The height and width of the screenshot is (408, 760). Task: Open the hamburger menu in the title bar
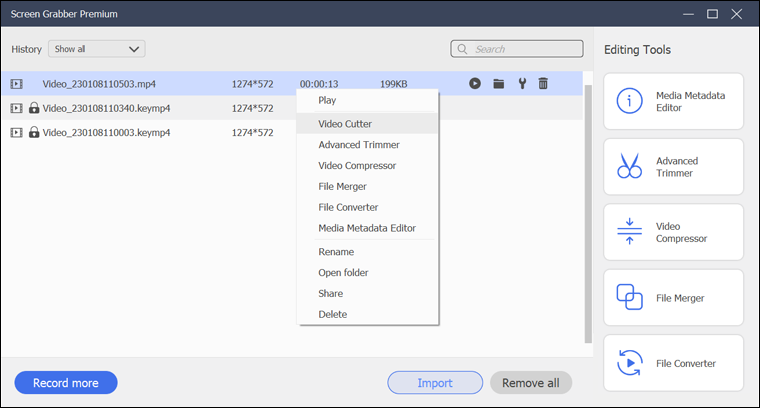pos(686,14)
